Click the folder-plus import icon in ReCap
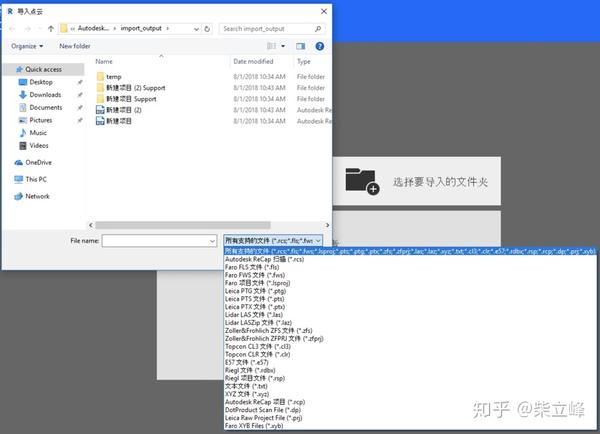Viewport: 600px width, 434px height. point(362,181)
